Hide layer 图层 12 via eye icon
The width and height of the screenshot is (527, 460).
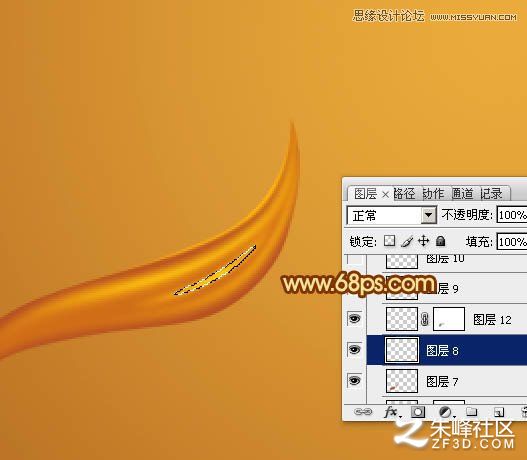354,319
